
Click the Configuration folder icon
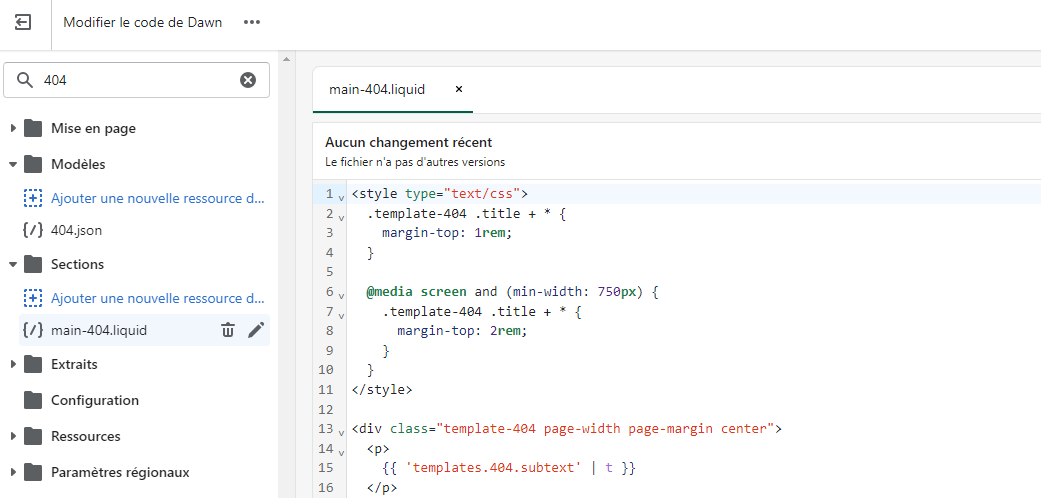[x=33, y=400]
